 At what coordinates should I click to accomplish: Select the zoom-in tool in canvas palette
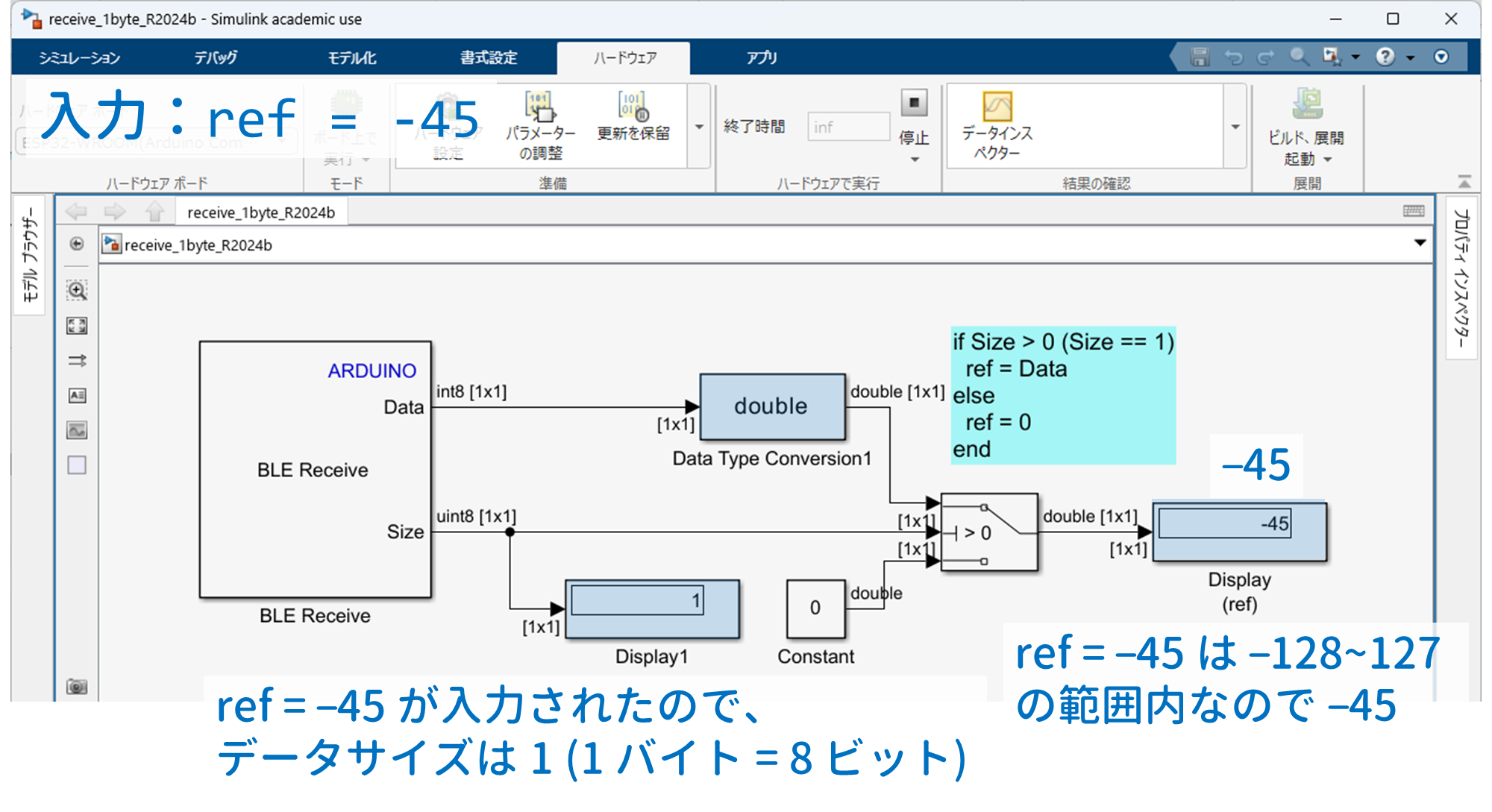click(77, 291)
